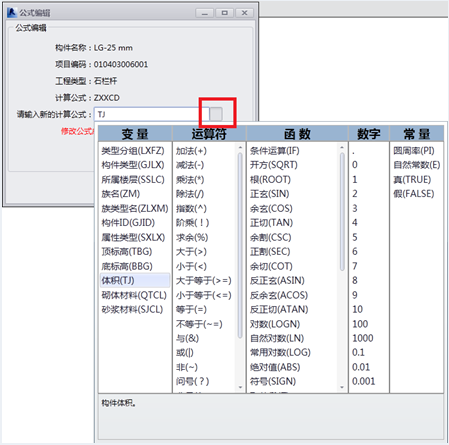Select variable 族类型名(ZLXM)
The height and width of the screenshot is (445, 449).
(x=135, y=208)
